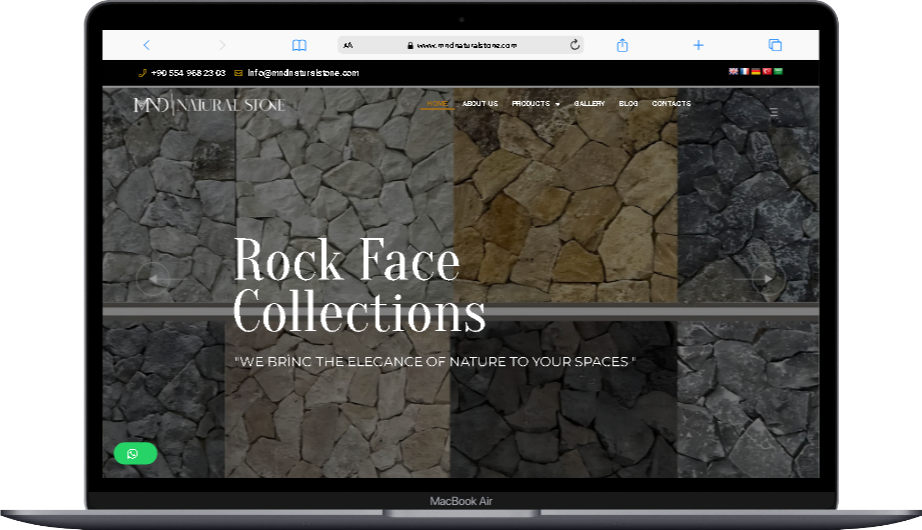922x530 pixels.
Task: Show all tabs overview icon
Action: (x=775, y=45)
